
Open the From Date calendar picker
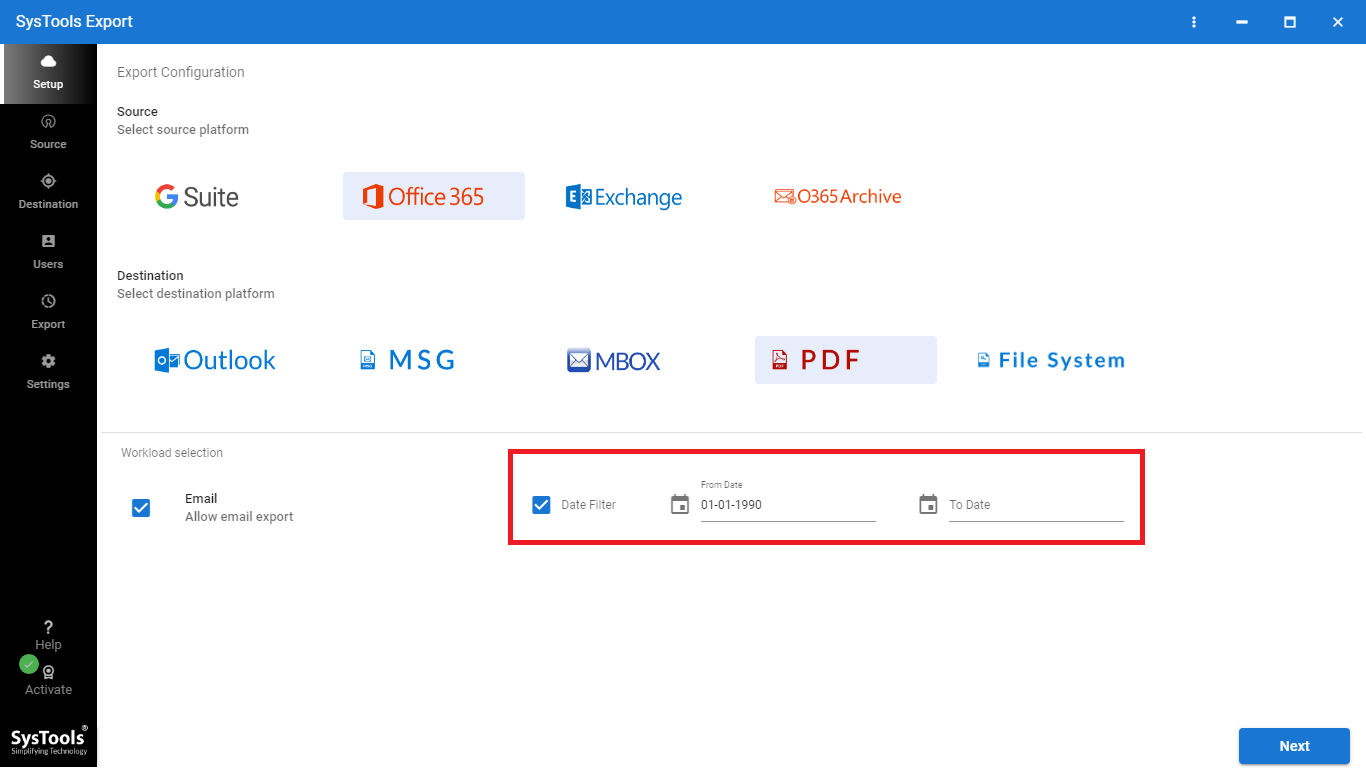(680, 504)
